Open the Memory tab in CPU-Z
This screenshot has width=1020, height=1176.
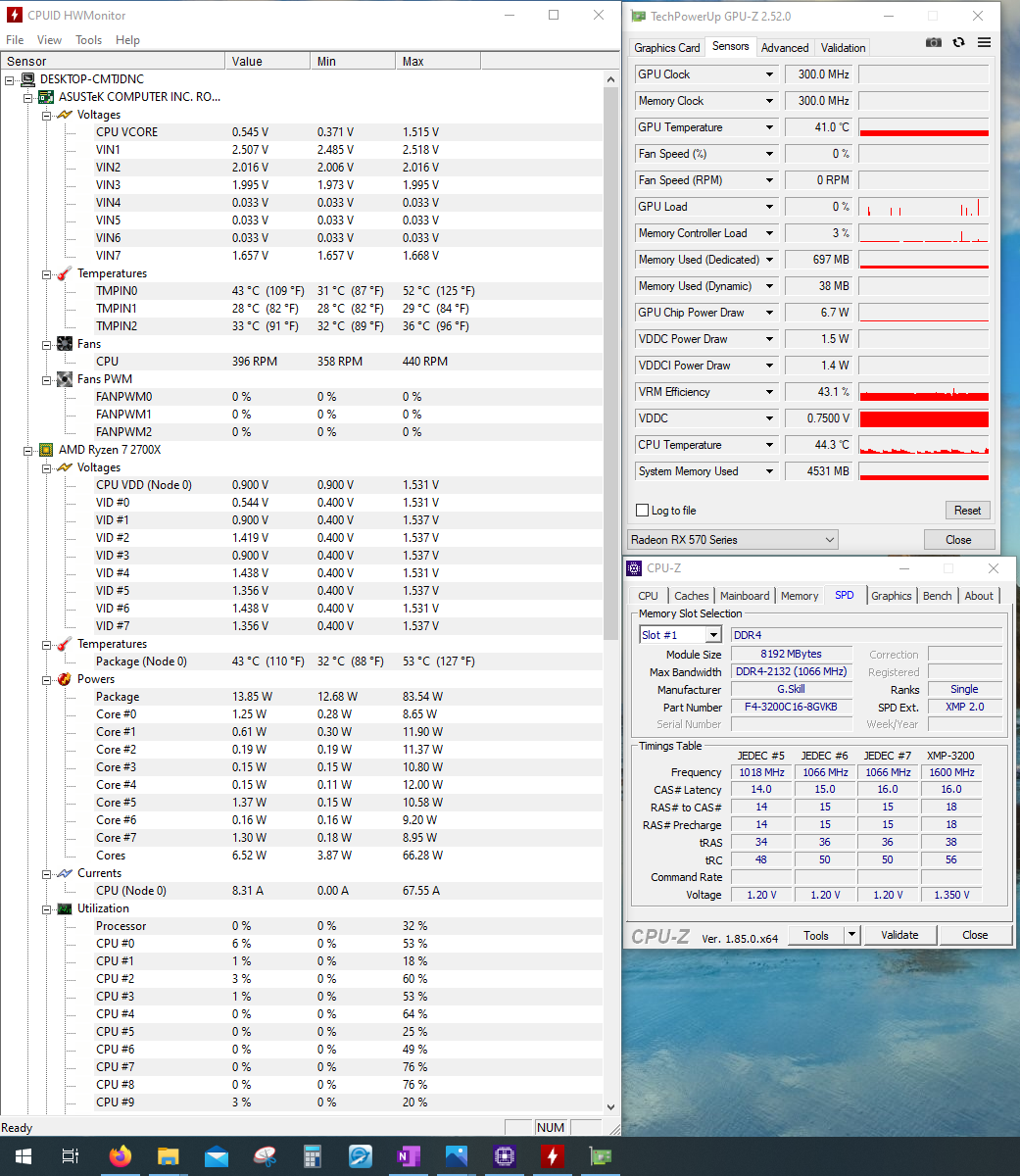(x=800, y=596)
